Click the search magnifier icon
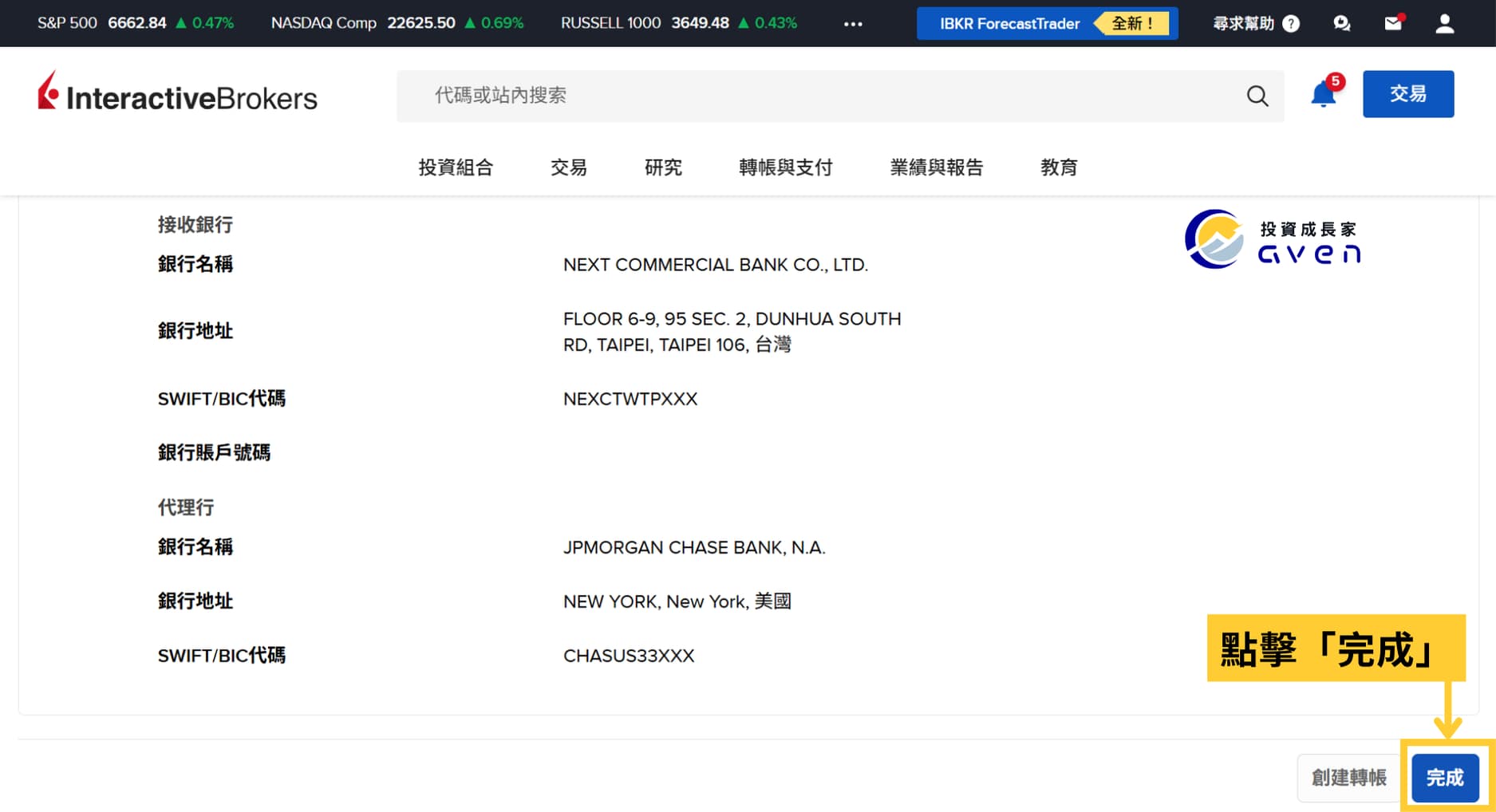Viewport: 1496px width, 812px height. coord(1257,96)
